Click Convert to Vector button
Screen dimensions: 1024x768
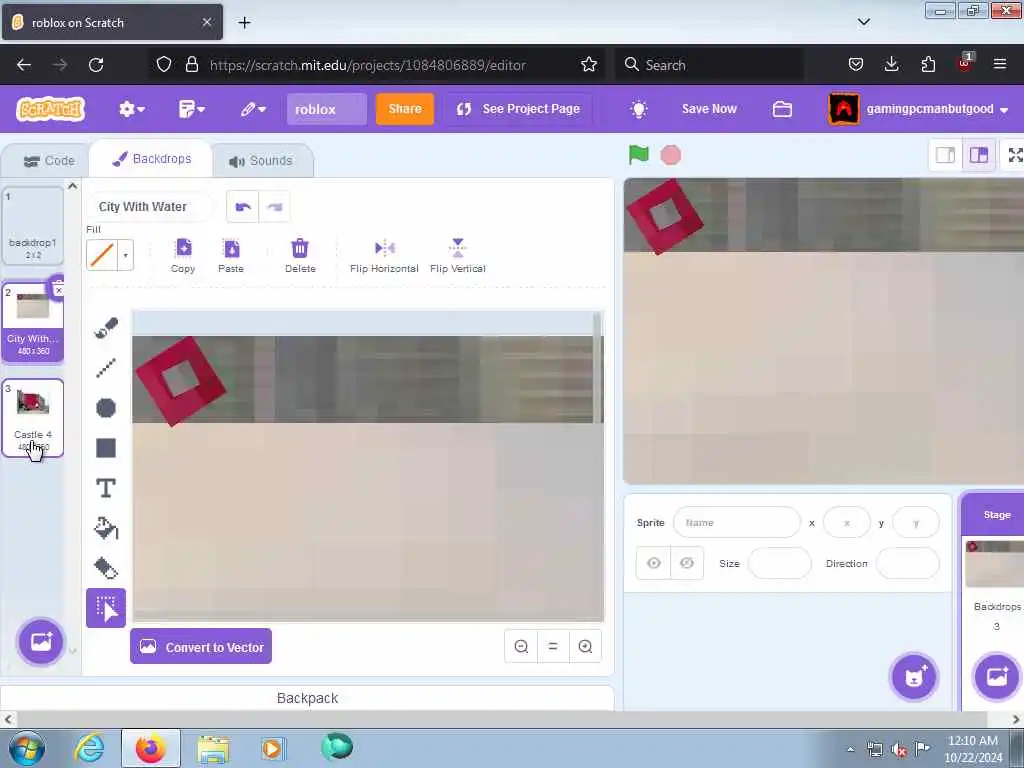[x=201, y=647]
